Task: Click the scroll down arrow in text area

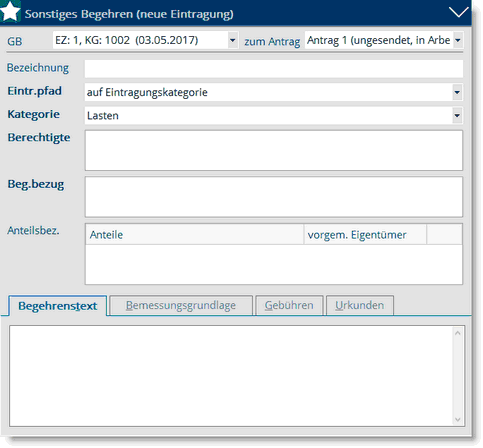Action: click(x=458, y=419)
